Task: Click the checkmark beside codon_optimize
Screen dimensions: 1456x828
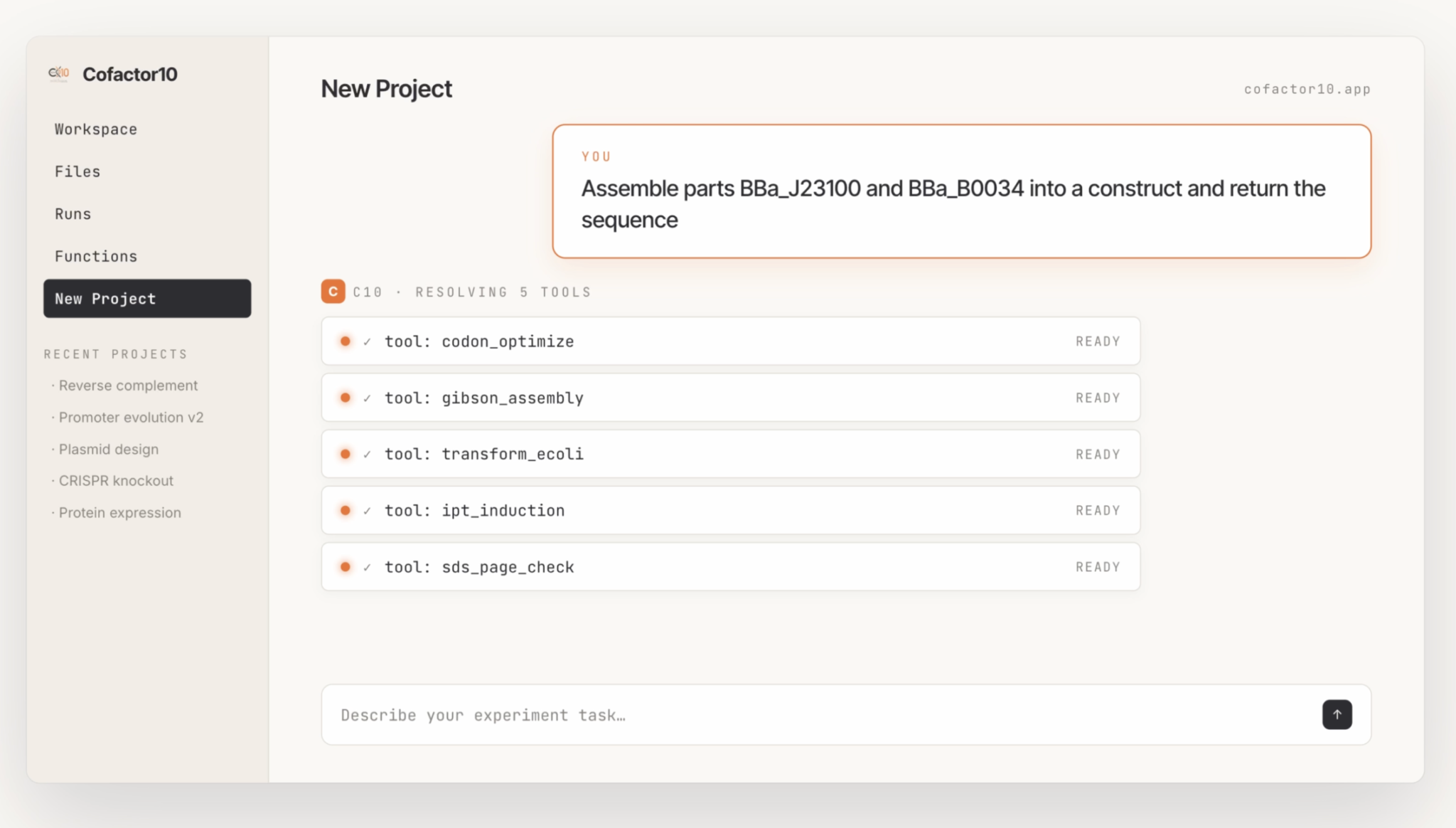Action: [367, 342]
